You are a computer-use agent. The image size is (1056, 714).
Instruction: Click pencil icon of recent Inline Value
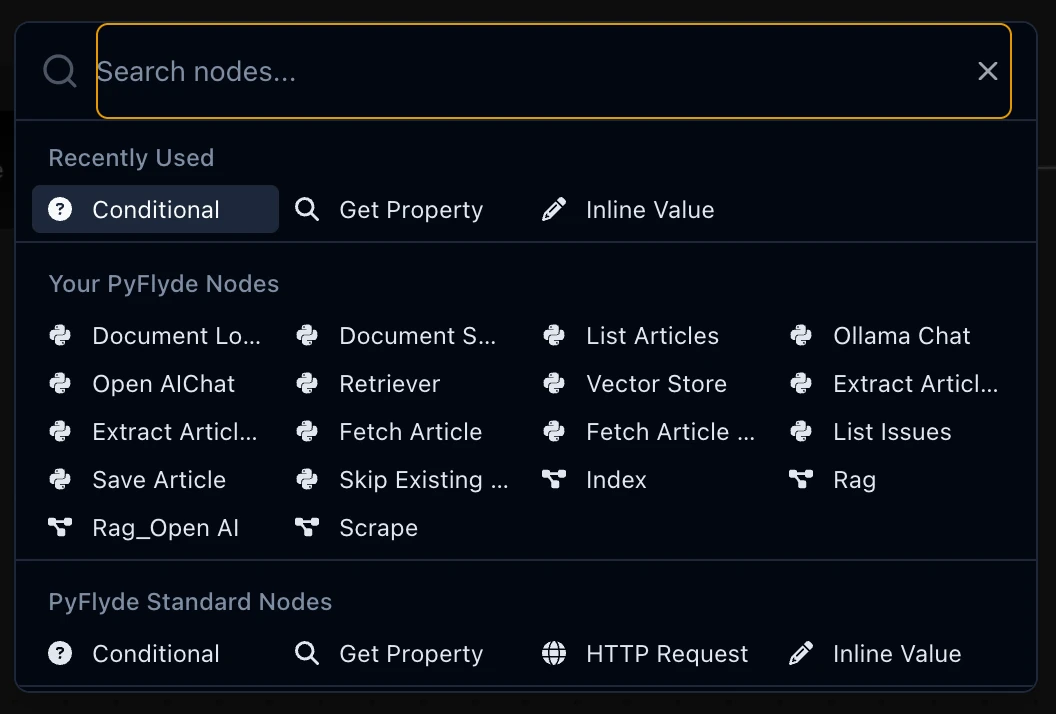554,209
